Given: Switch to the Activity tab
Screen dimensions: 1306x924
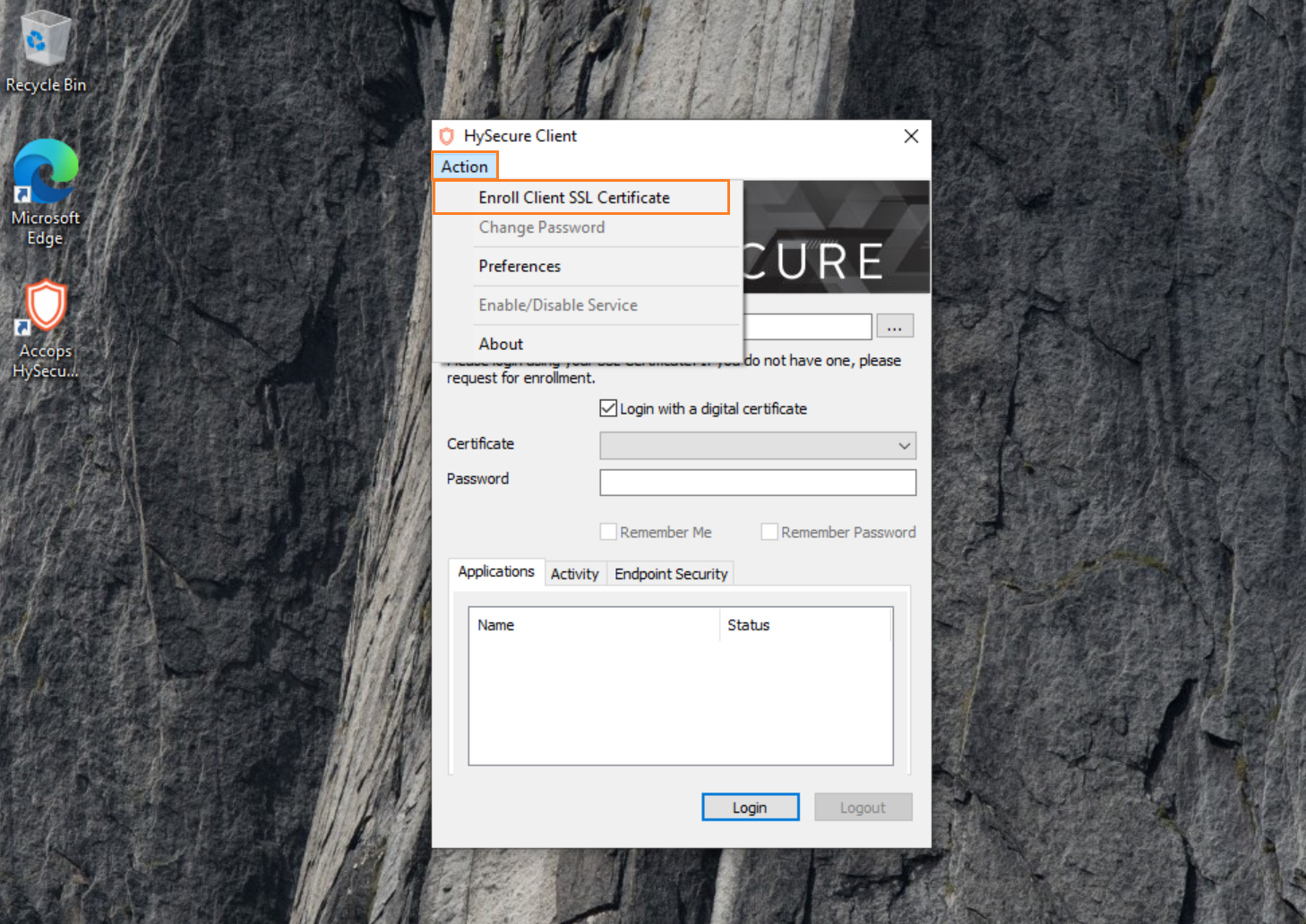Looking at the screenshot, I should [575, 574].
